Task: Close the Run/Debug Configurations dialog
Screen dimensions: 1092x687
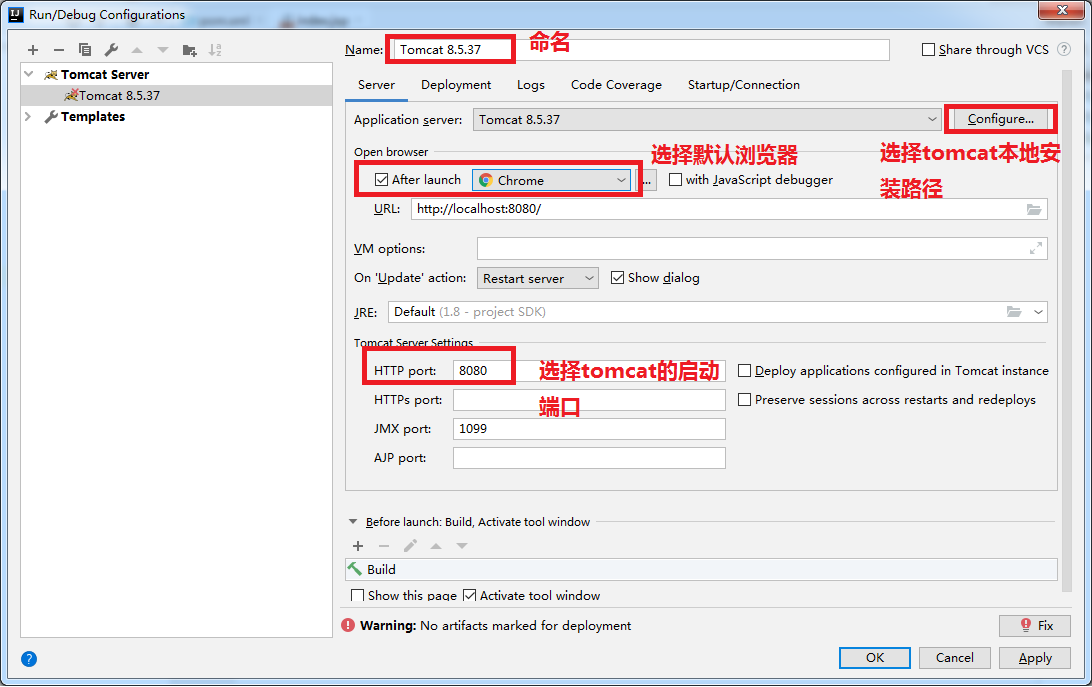Action: (1063, 10)
